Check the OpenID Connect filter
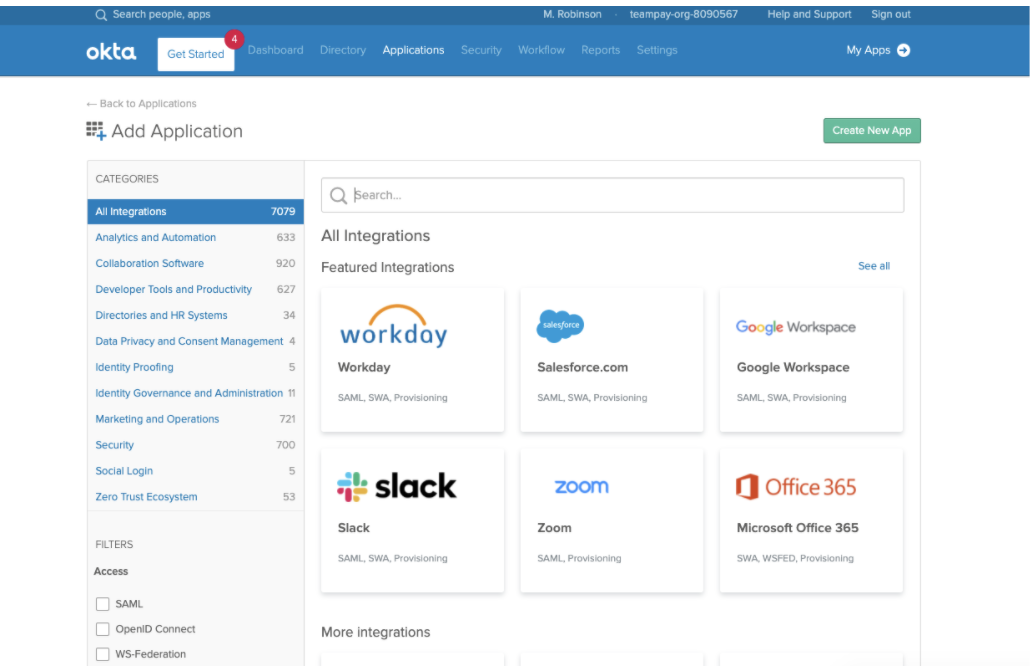Viewport: 1032px width, 672px height. tap(103, 629)
